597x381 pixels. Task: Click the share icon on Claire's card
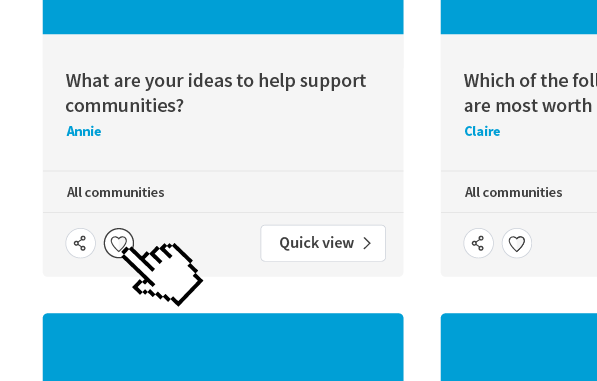point(478,243)
